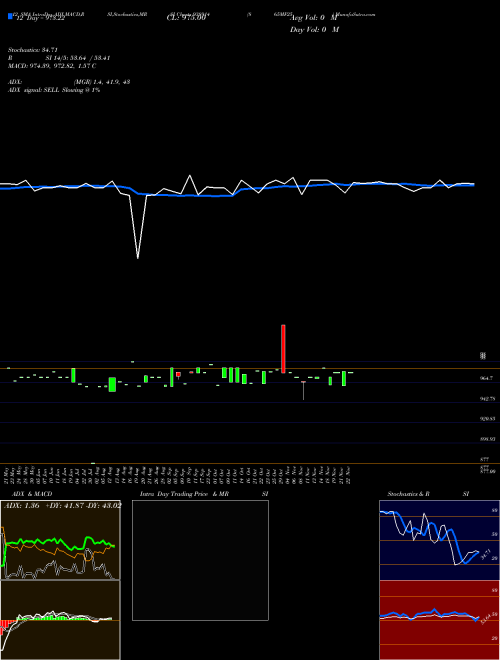Click the 'MACD: 974.39, 972.82' line

52,66
